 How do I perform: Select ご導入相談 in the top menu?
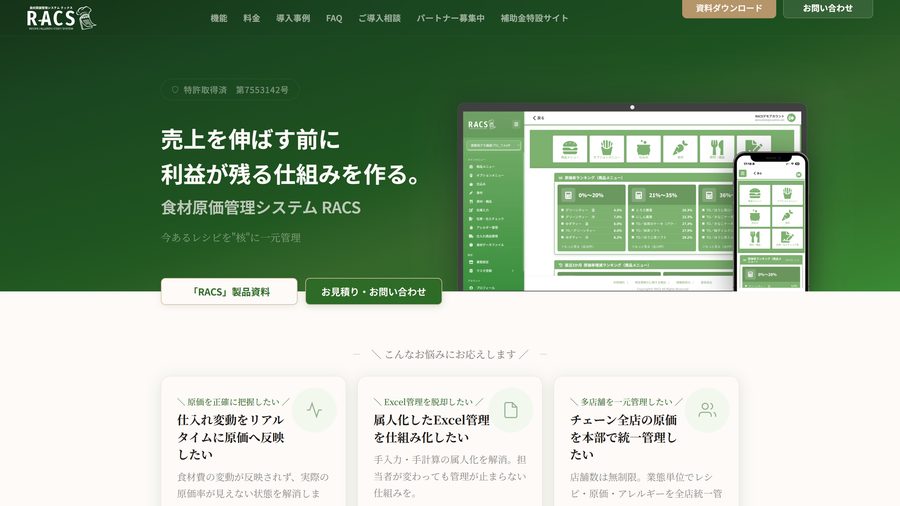pos(379,18)
